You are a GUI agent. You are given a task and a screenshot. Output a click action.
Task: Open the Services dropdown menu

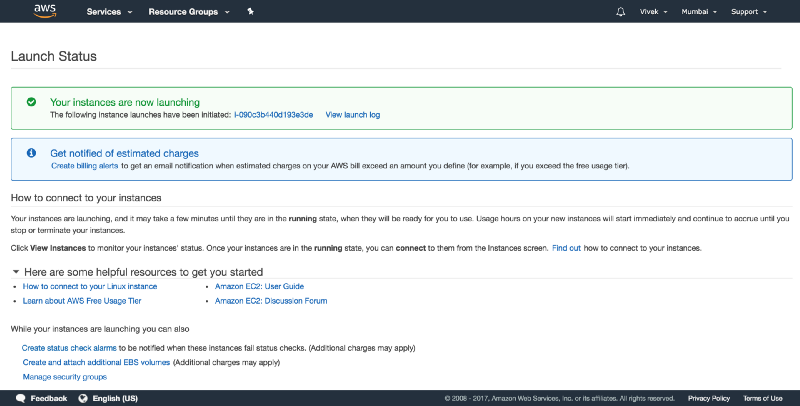(x=109, y=12)
